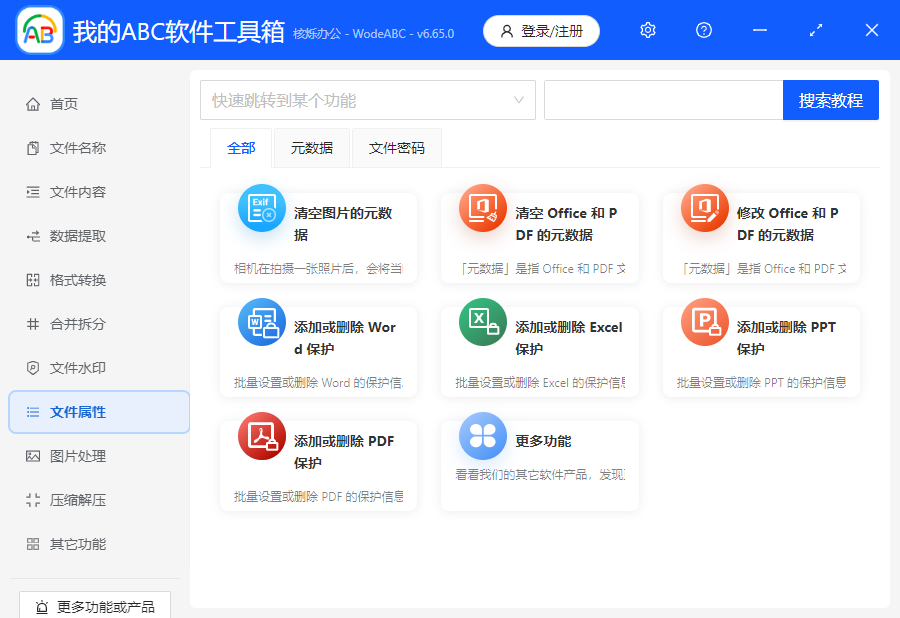
Task: Click the home icon beside 首页
Action: (33, 104)
